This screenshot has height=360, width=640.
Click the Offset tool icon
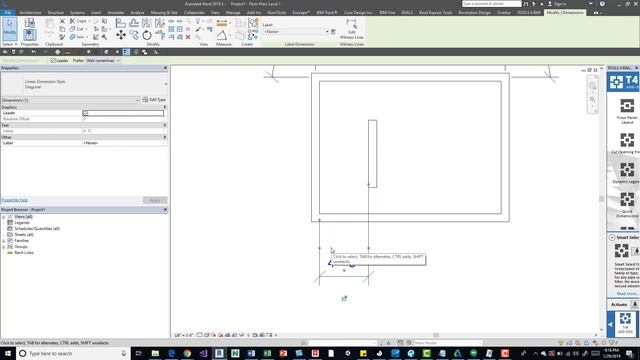133,23
